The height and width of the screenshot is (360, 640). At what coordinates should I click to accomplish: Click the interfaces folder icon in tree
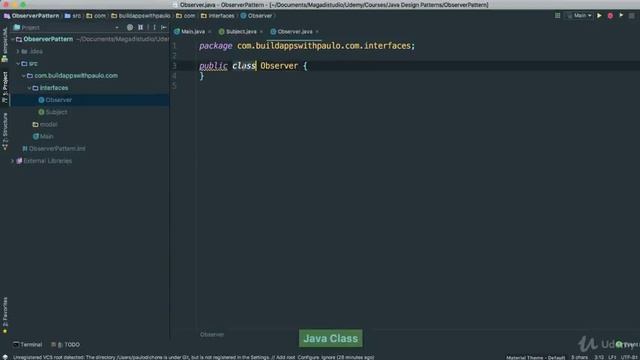(35, 88)
